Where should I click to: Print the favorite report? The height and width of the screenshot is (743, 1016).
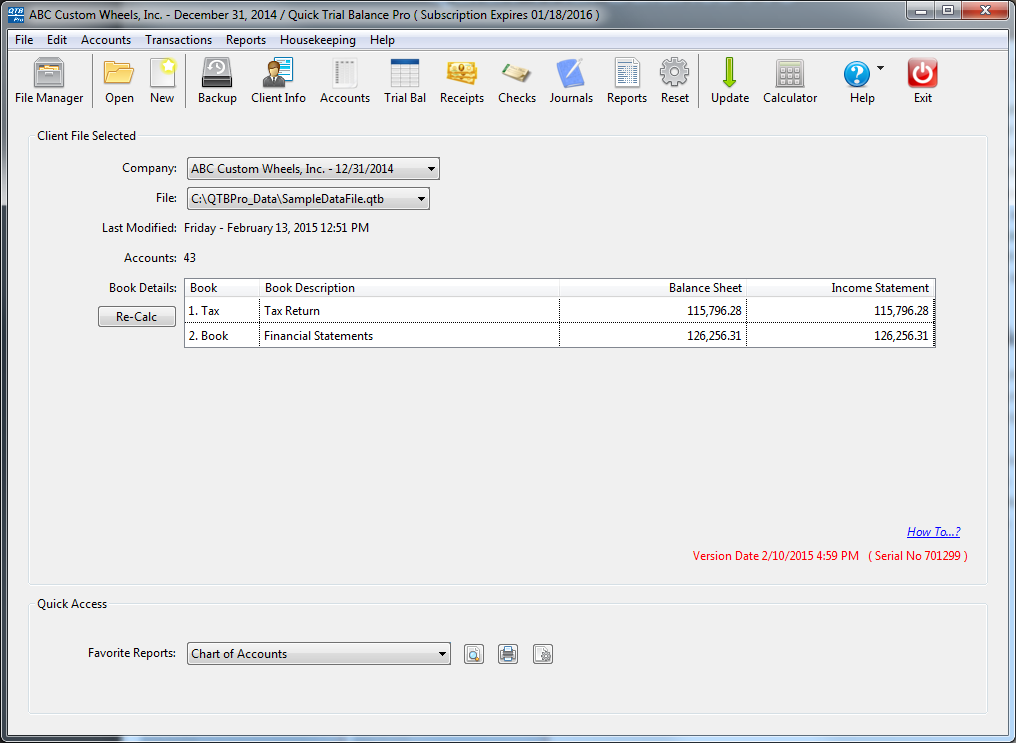pos(508,654)
